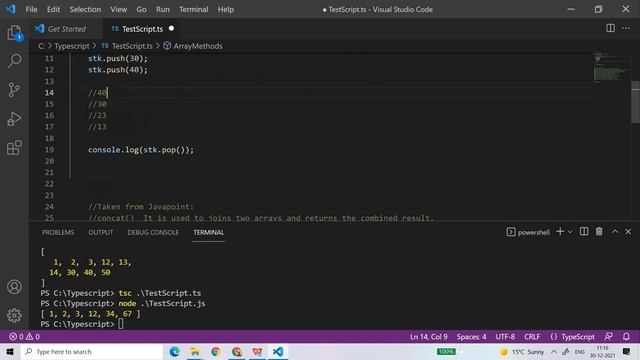The image size is (640, 360).
Task: Change line endings via CRLF
Action: (x=532, y=337)
